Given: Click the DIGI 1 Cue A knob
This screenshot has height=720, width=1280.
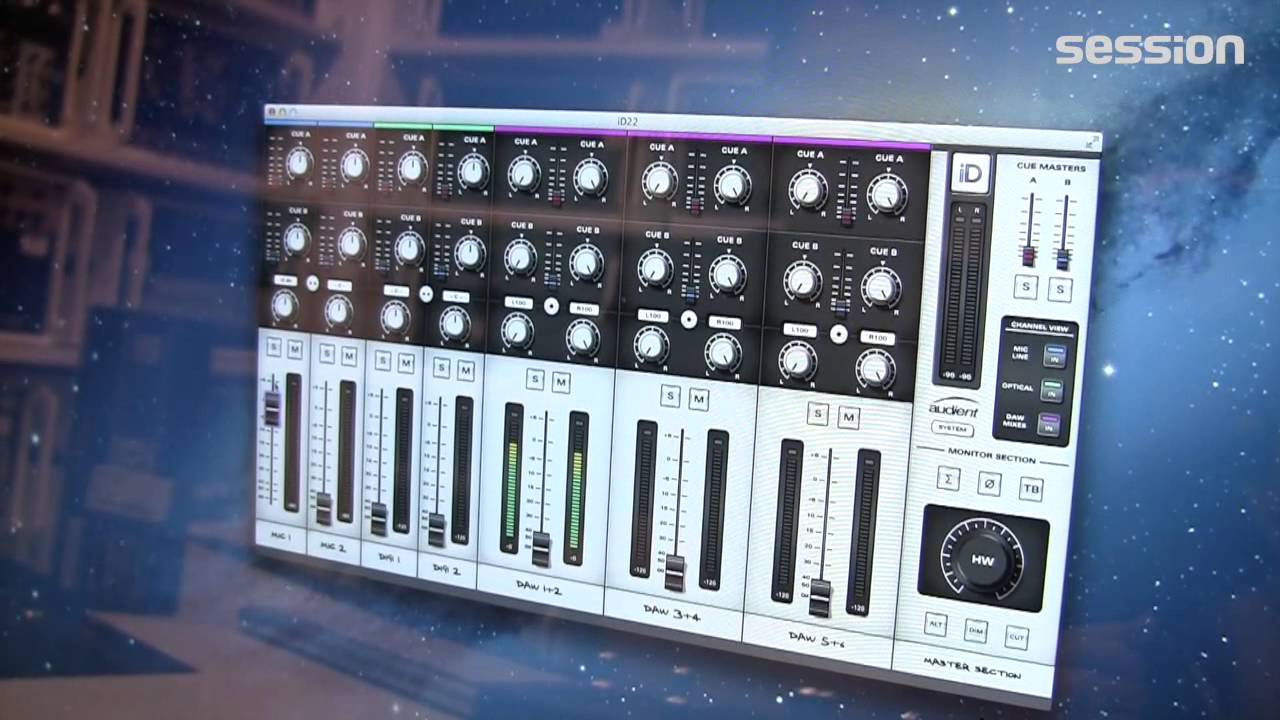Looking at the screenshot, I should (x=412, y=167).
